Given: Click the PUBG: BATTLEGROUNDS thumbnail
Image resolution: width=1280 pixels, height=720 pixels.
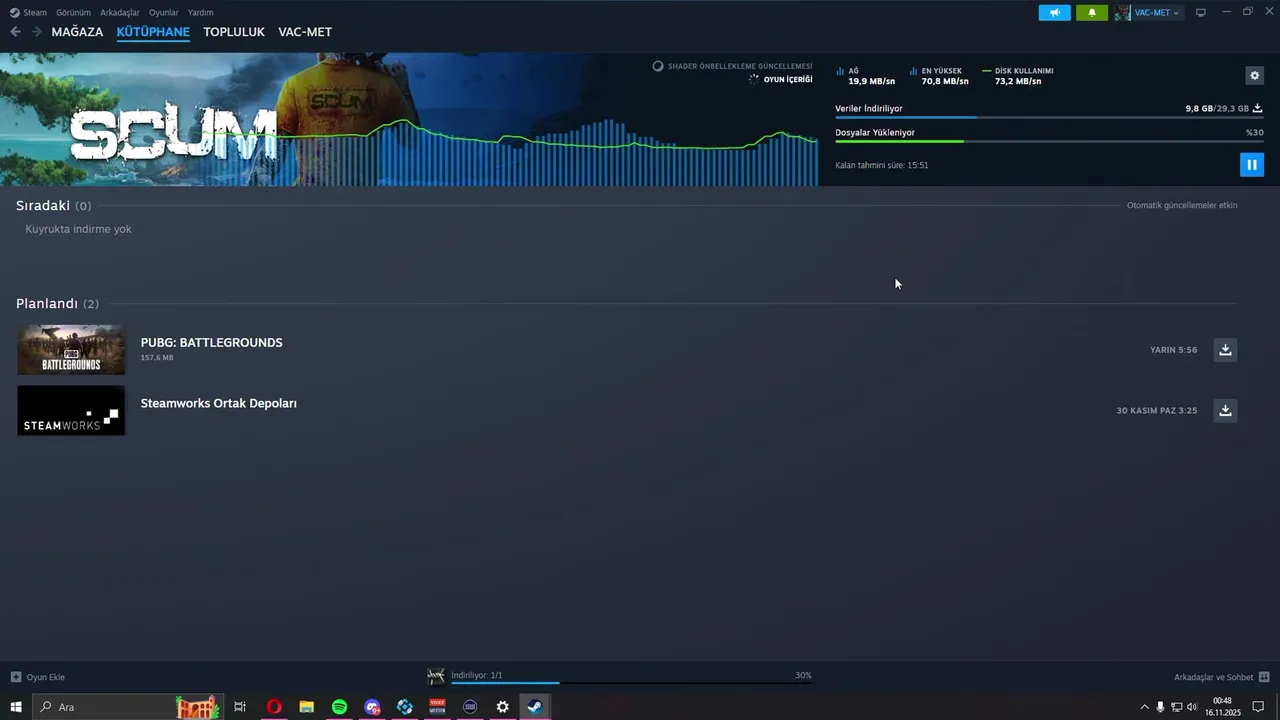Looking at the screenshot, I should [x=71, y=349].
